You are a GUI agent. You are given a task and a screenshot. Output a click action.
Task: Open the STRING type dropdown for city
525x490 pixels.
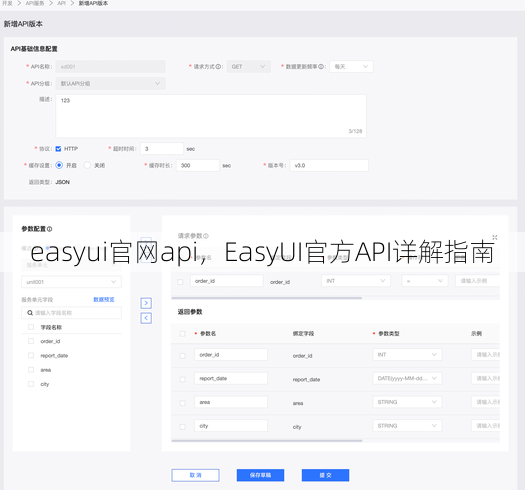pyautogui.click(x=407, y=426)
